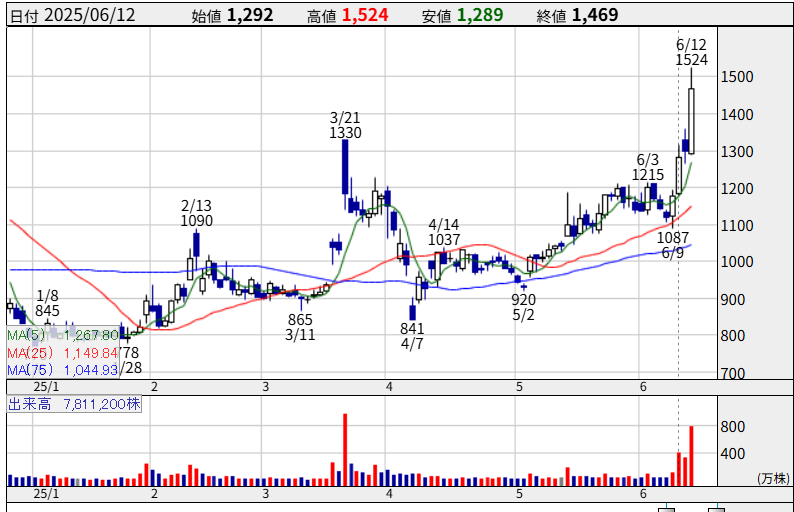
Task: Grab the right range slider handle below the chart
Action: coord(717,509)
